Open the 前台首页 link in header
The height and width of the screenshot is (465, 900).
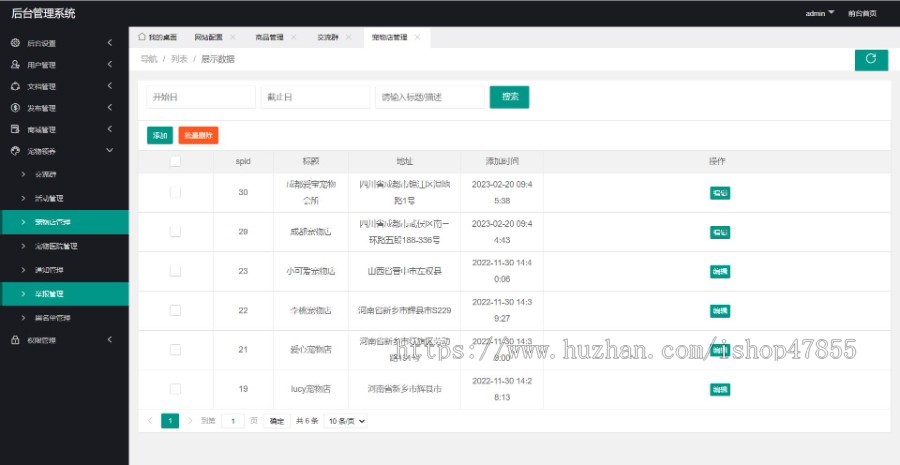[862, 13]
